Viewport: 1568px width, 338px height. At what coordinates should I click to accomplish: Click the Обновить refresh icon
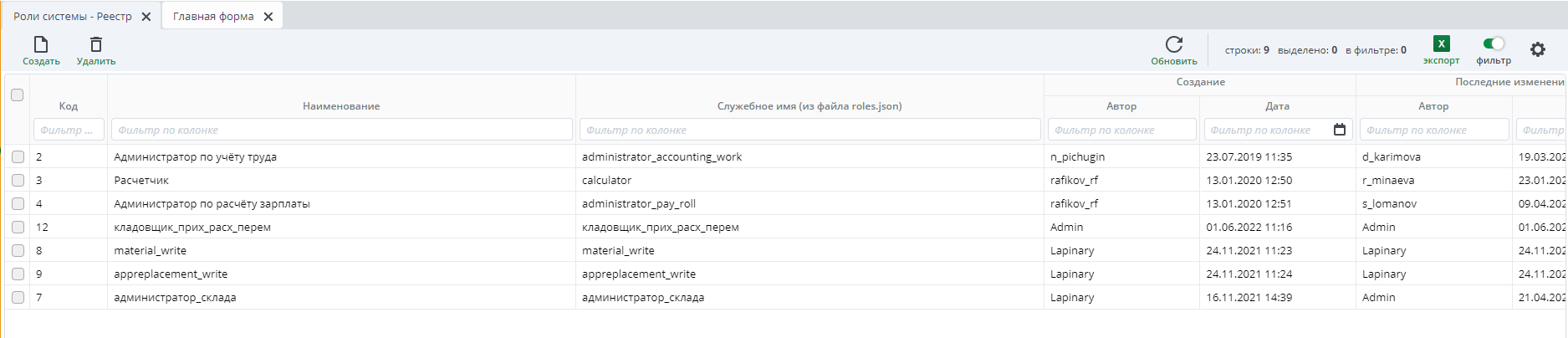(1174, 44)
